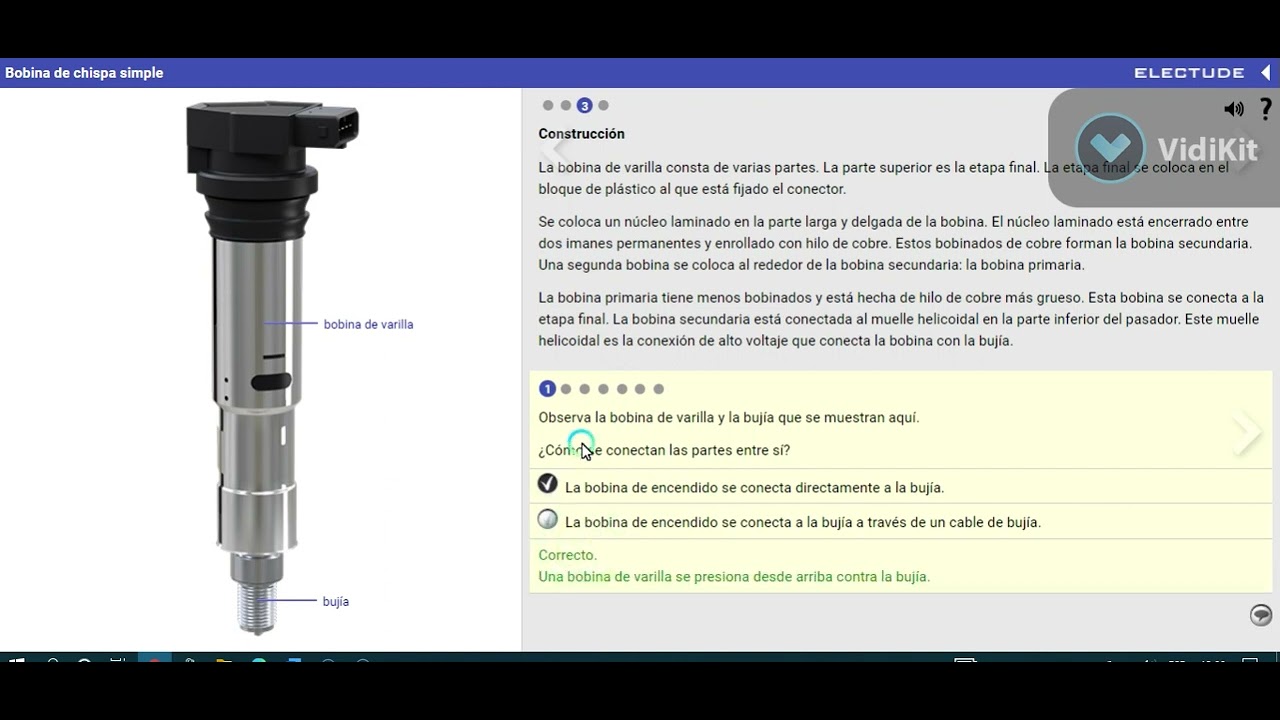The image size is (1280, 720).
Task: Go to question dot five
Action: [622, 389]
